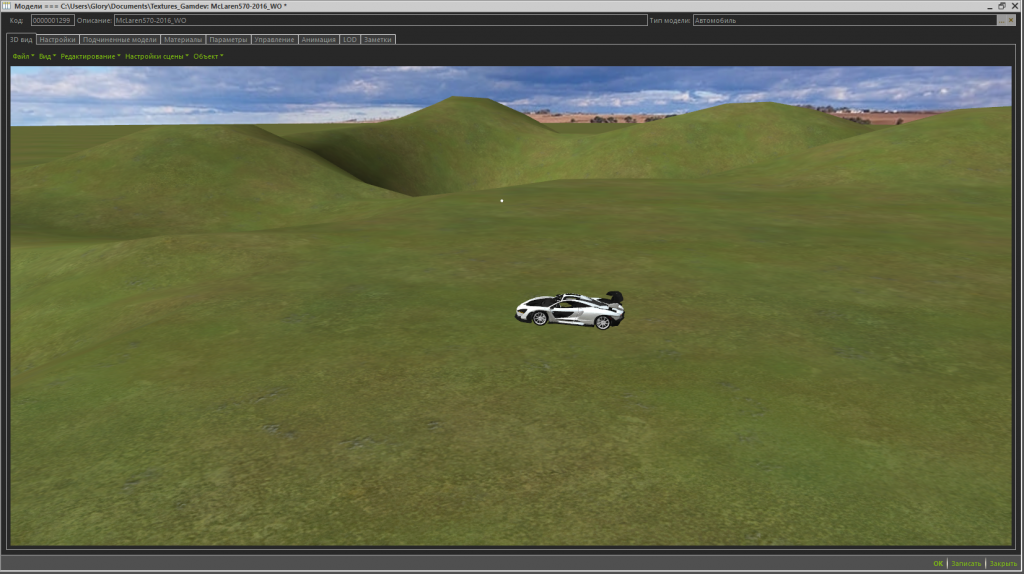The image size is (1024, 574).
Task: Minimize the Модели window
Action: [990, 6]
